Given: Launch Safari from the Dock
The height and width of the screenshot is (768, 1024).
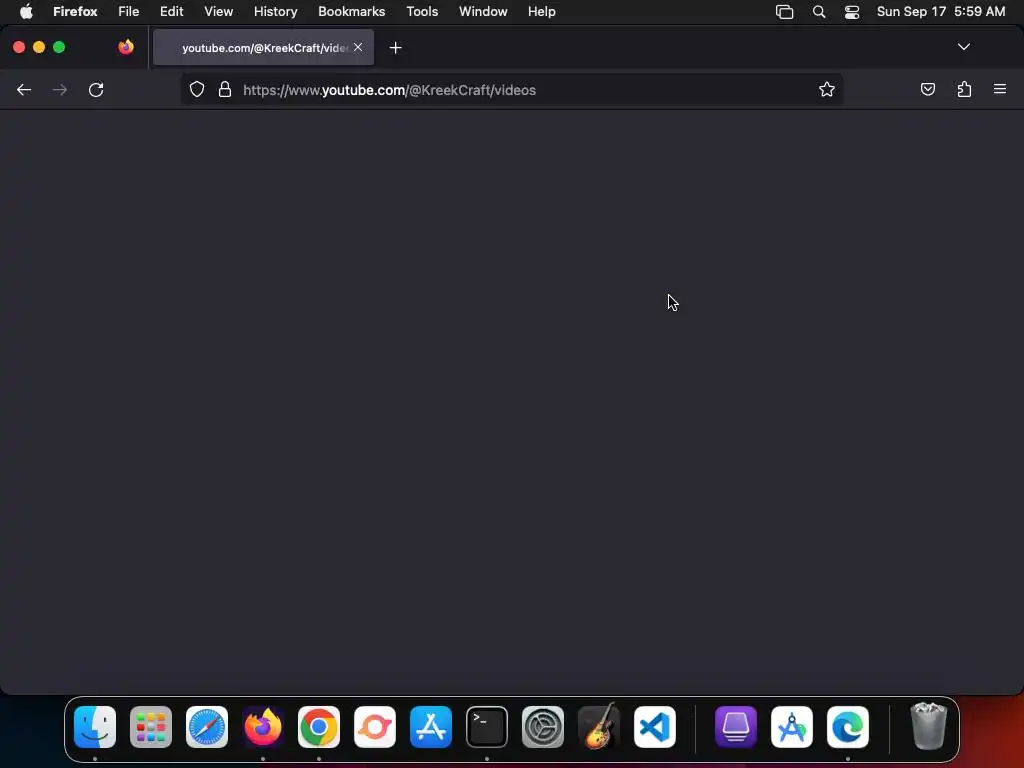Looking at the screenshot, I should point(207,727).
